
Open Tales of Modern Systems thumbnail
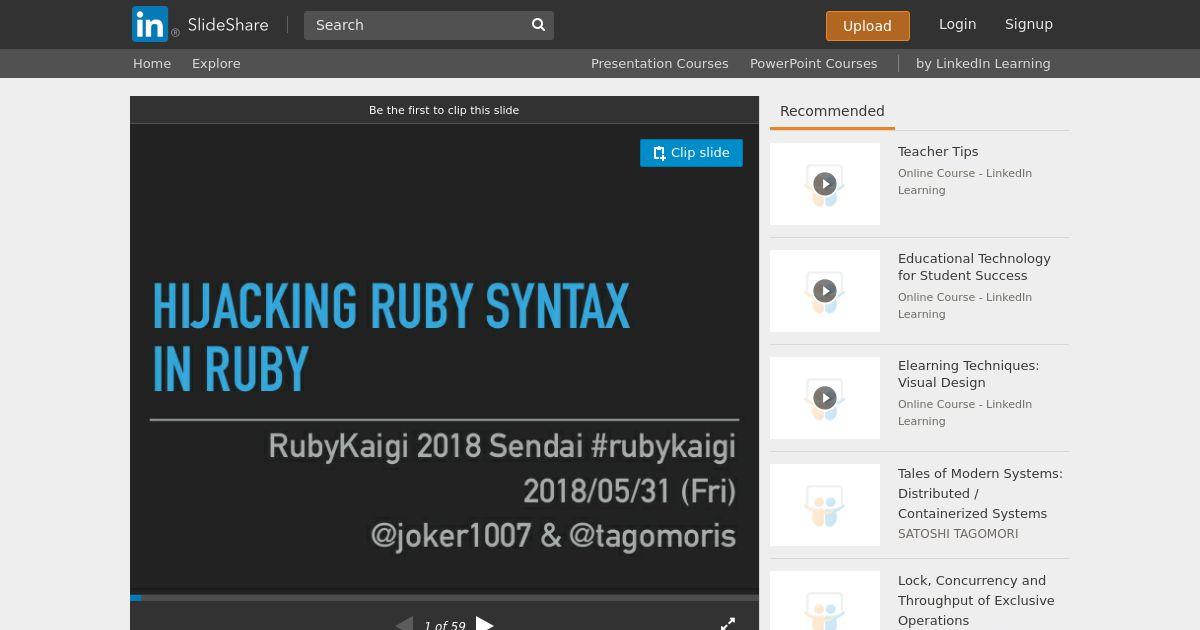point(825,505)
